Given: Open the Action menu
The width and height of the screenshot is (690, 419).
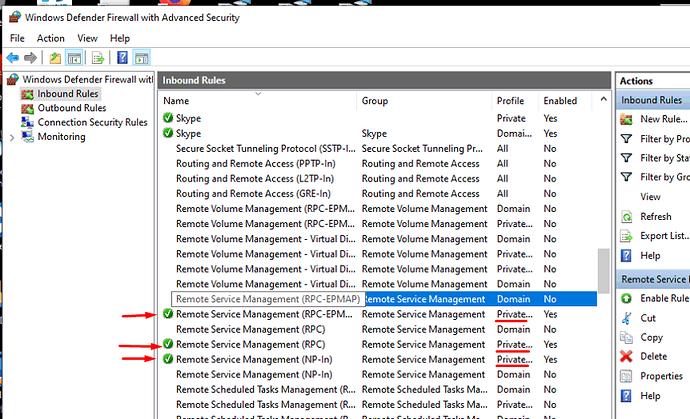Looking at the screenshot, I should tap(51, 38).
